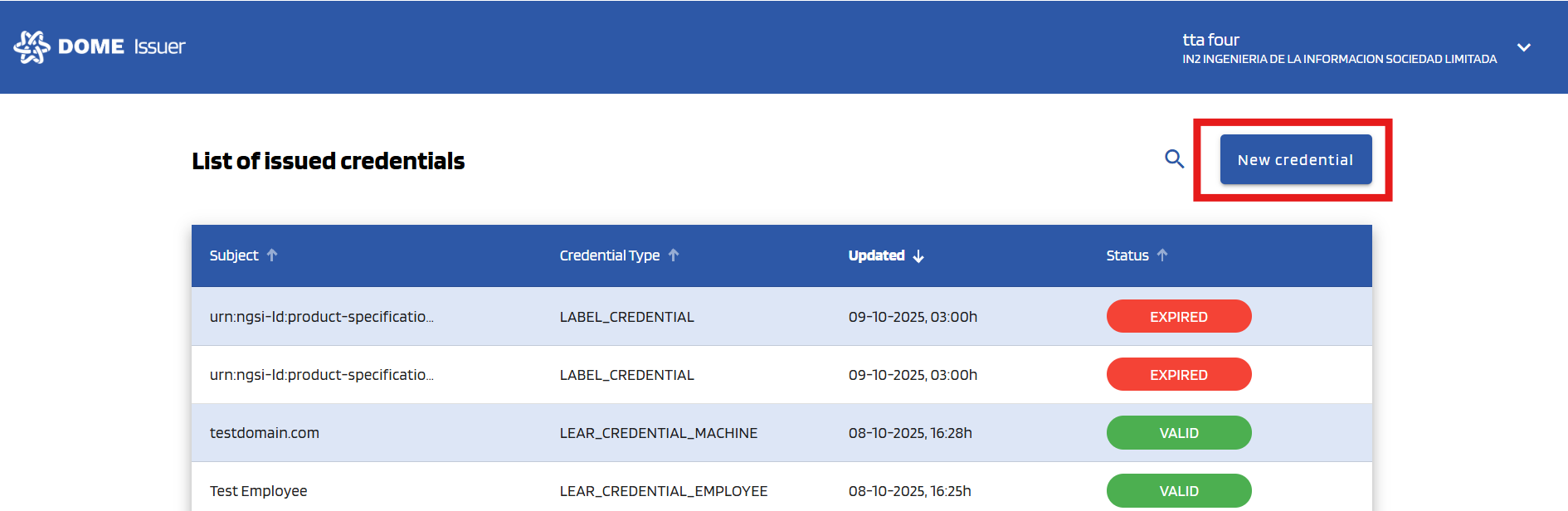The image size is (1568, 511).
Task: Click the Credential Type sort arrow
Action: (x=674, y=255)
